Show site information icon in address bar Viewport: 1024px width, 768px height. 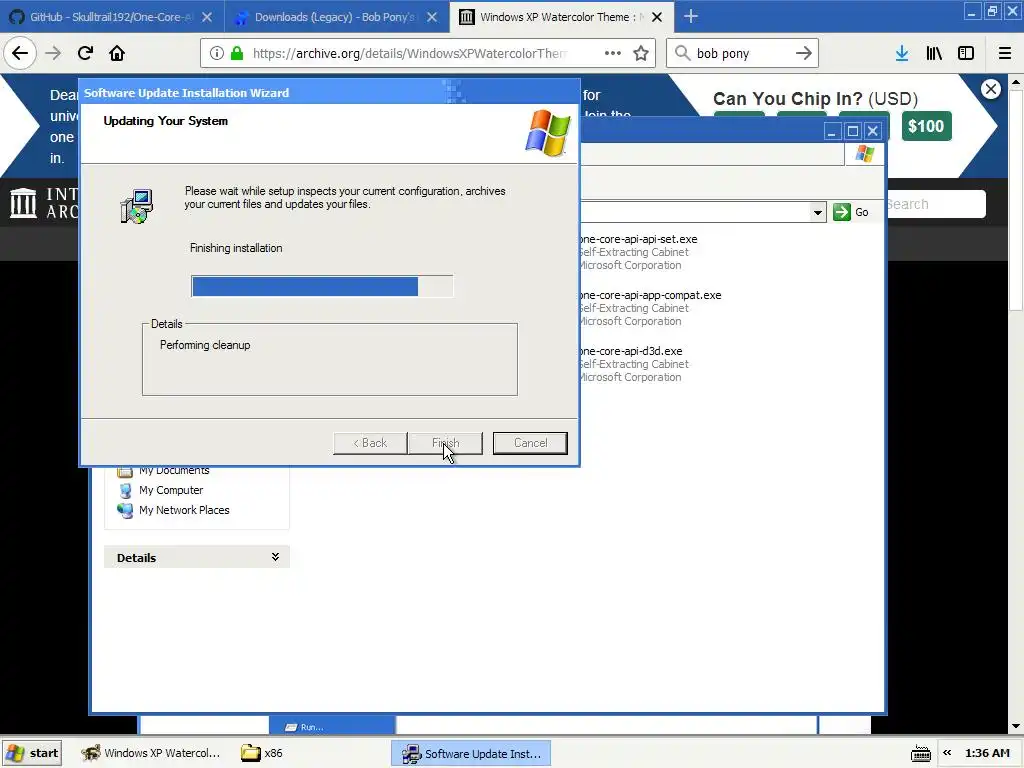[x=217, y=54]
